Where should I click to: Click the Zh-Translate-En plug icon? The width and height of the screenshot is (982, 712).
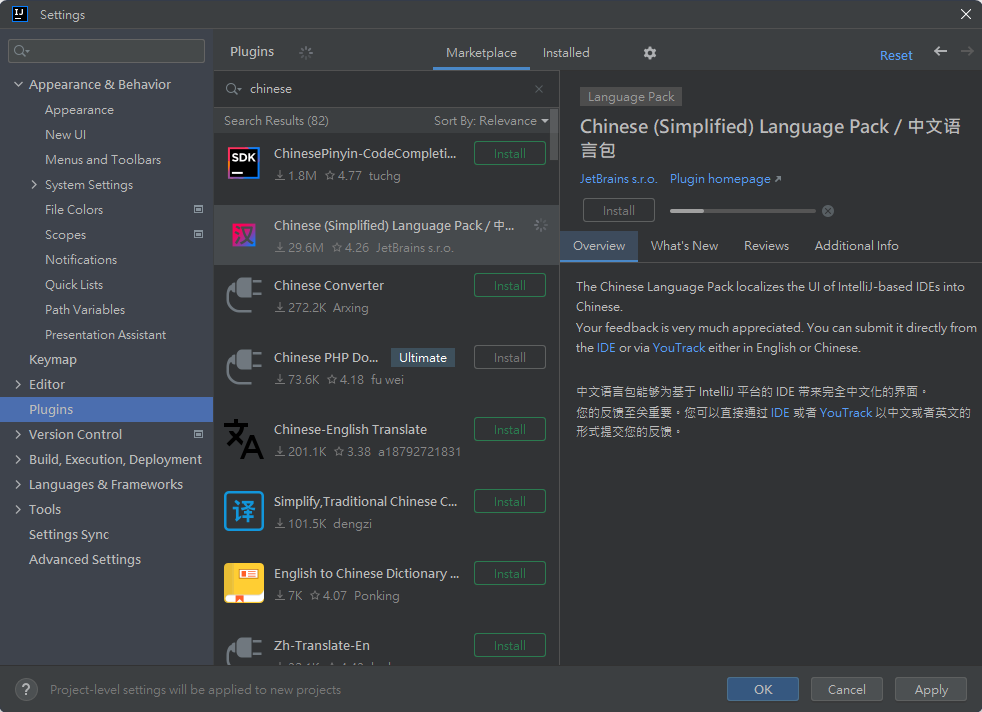click(x=244, y=650)
